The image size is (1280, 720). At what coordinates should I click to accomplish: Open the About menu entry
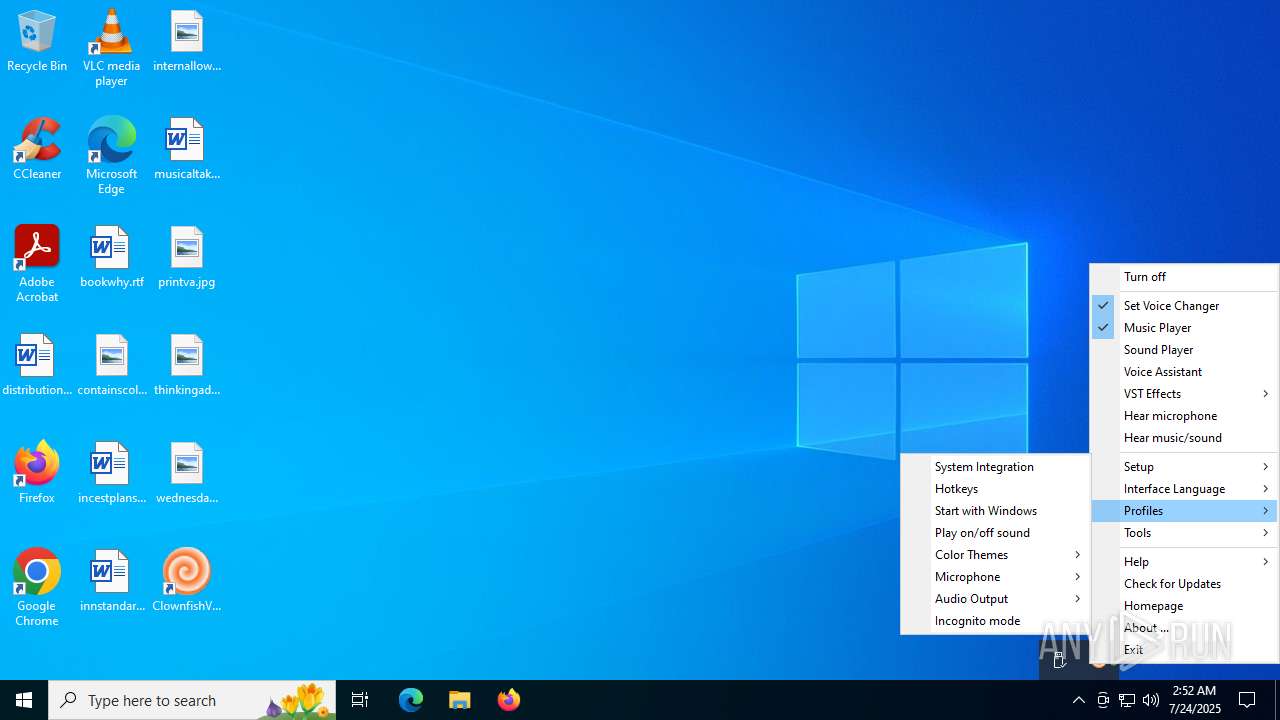click(x=1184, y=628)
